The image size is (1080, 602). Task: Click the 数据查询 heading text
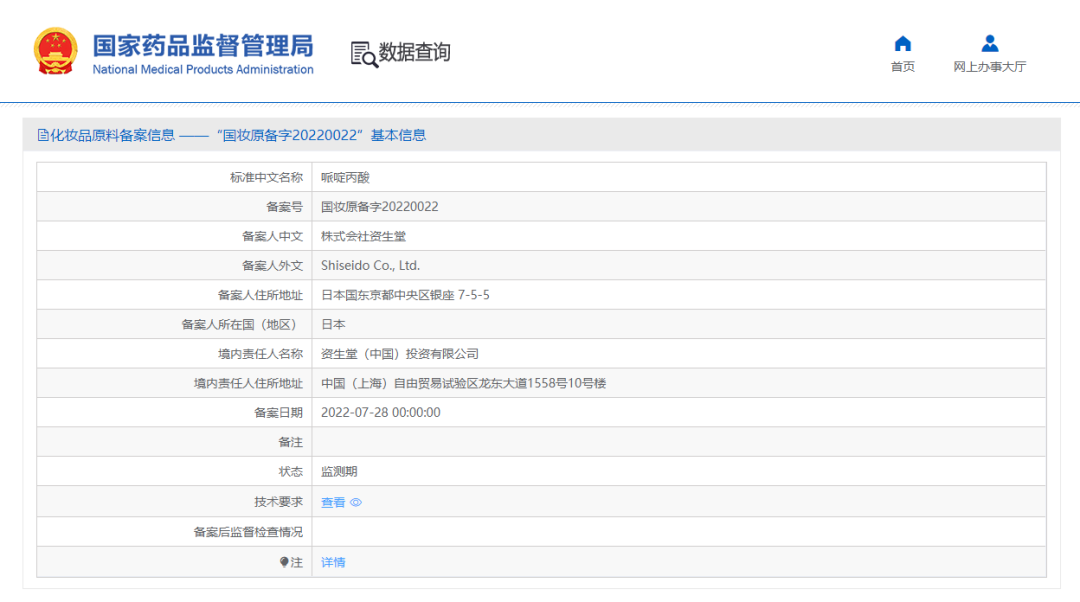(x=415, y=52)
